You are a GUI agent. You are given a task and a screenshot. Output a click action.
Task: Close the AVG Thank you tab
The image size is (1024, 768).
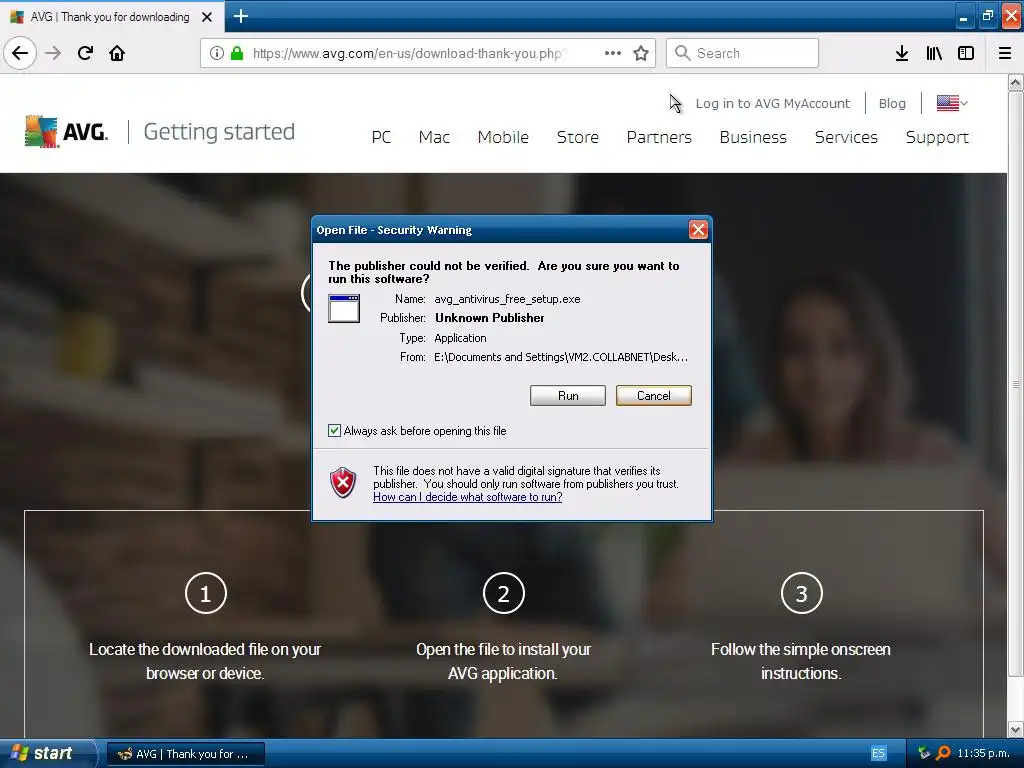[x=207, y=17]
